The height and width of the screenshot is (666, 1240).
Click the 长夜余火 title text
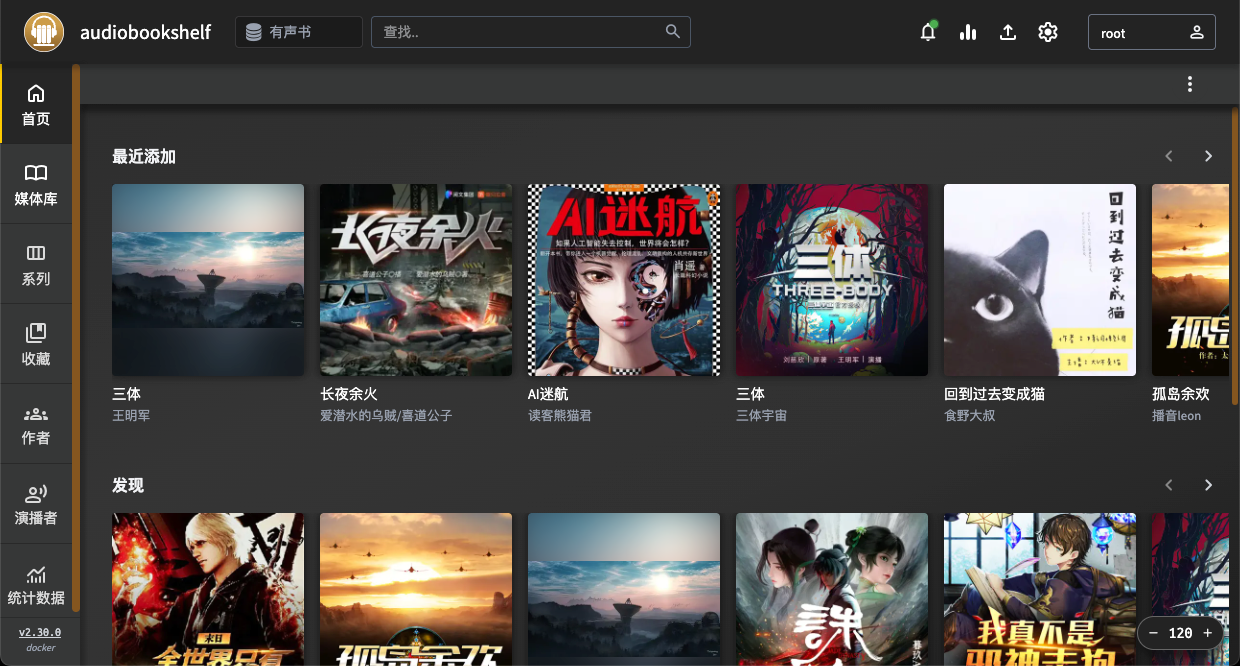[x=349, y=394]
